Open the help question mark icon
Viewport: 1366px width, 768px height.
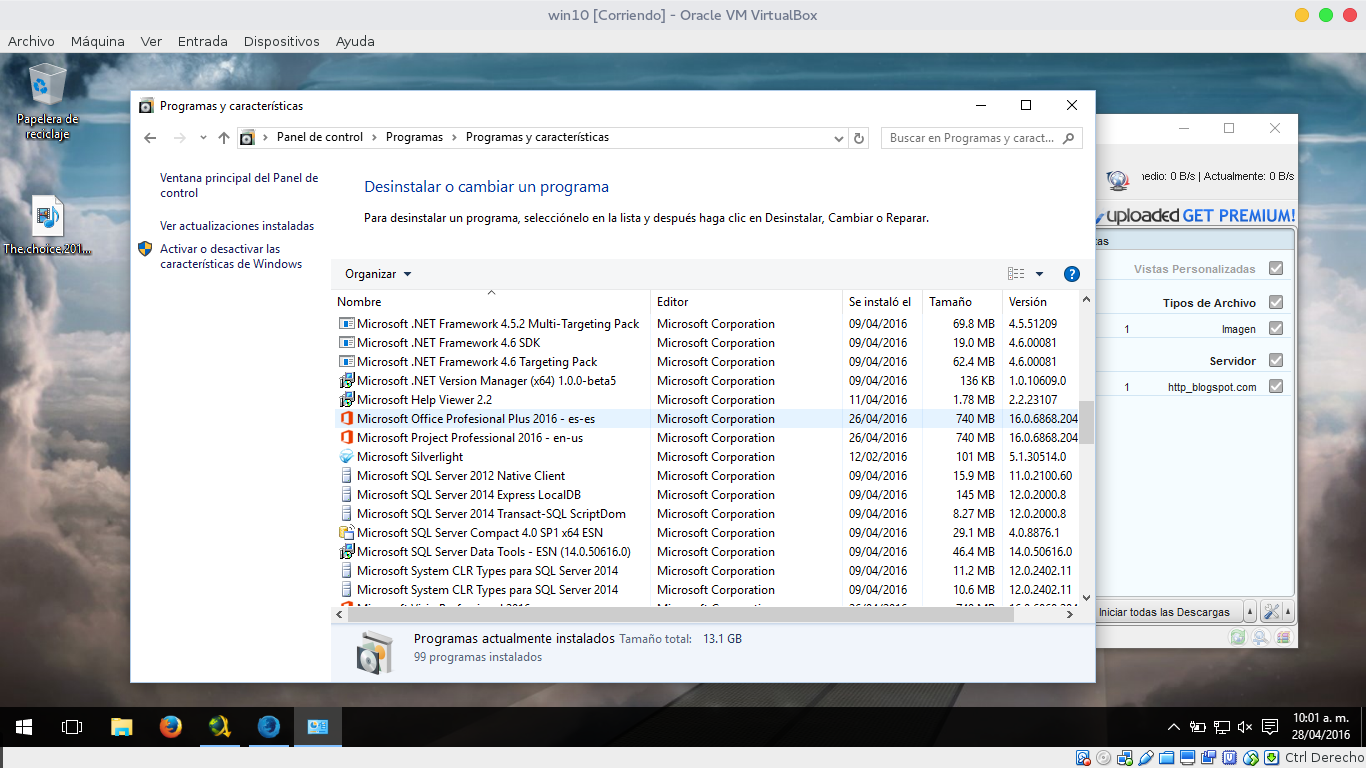(x=1072, y=274)
